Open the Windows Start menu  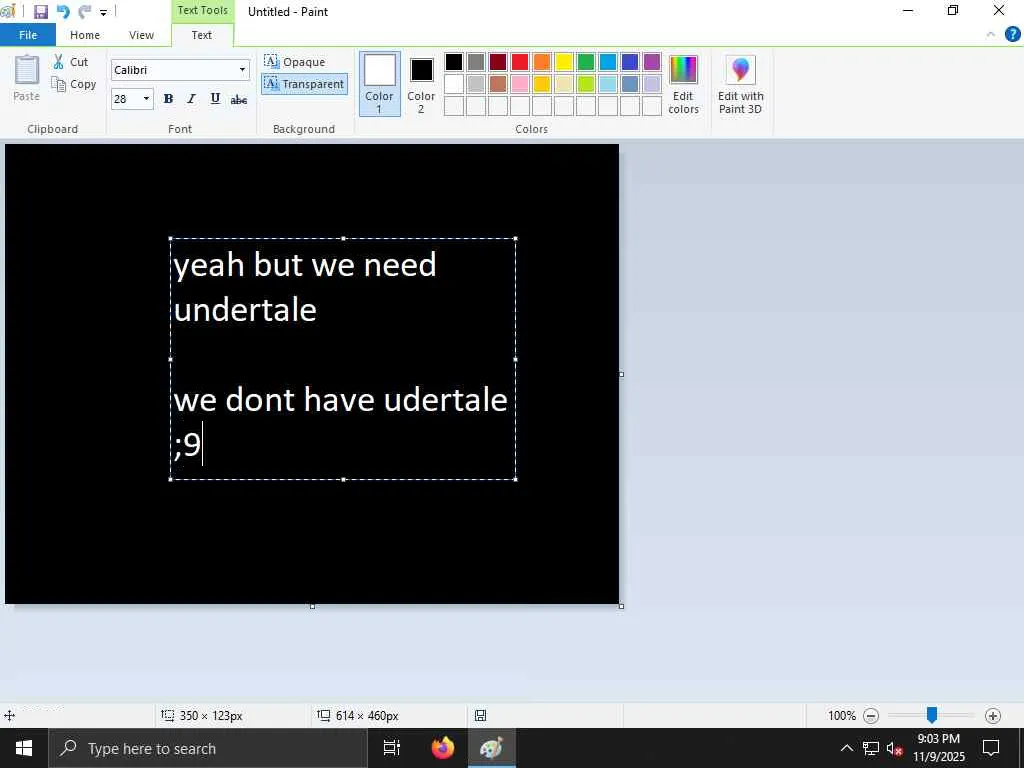24,748
